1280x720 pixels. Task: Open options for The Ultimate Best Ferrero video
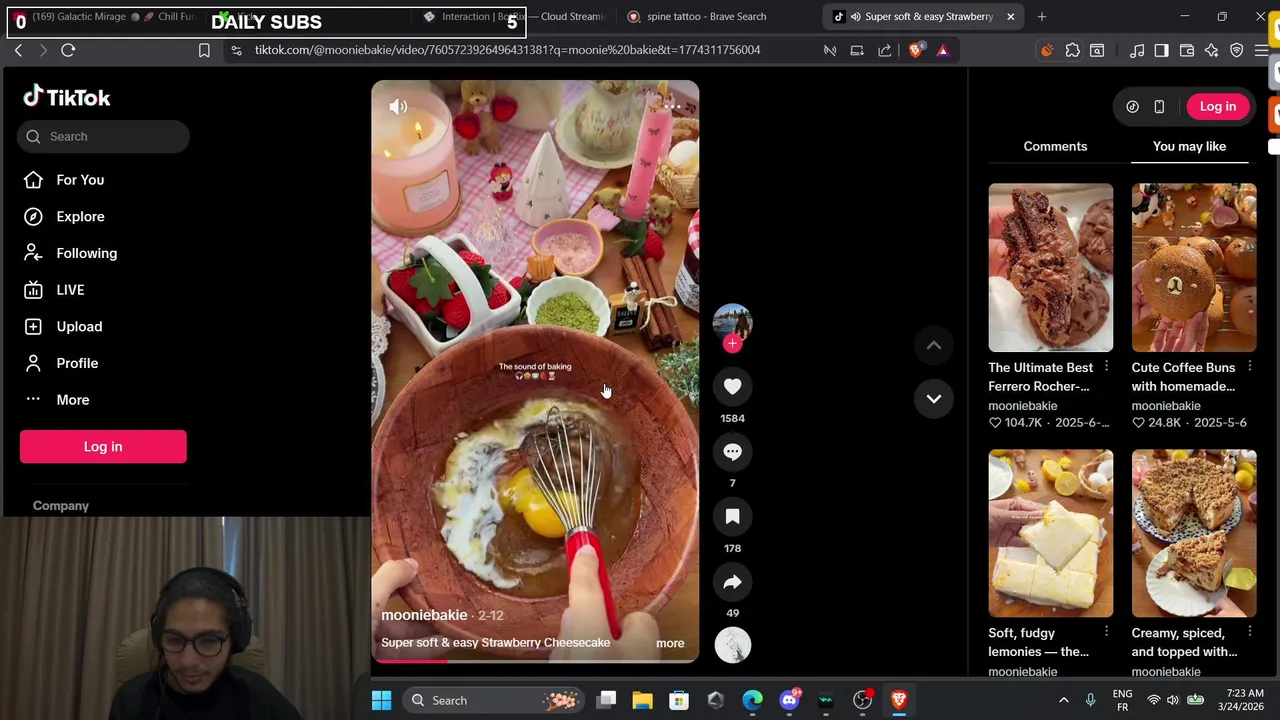coord(1106,367)
